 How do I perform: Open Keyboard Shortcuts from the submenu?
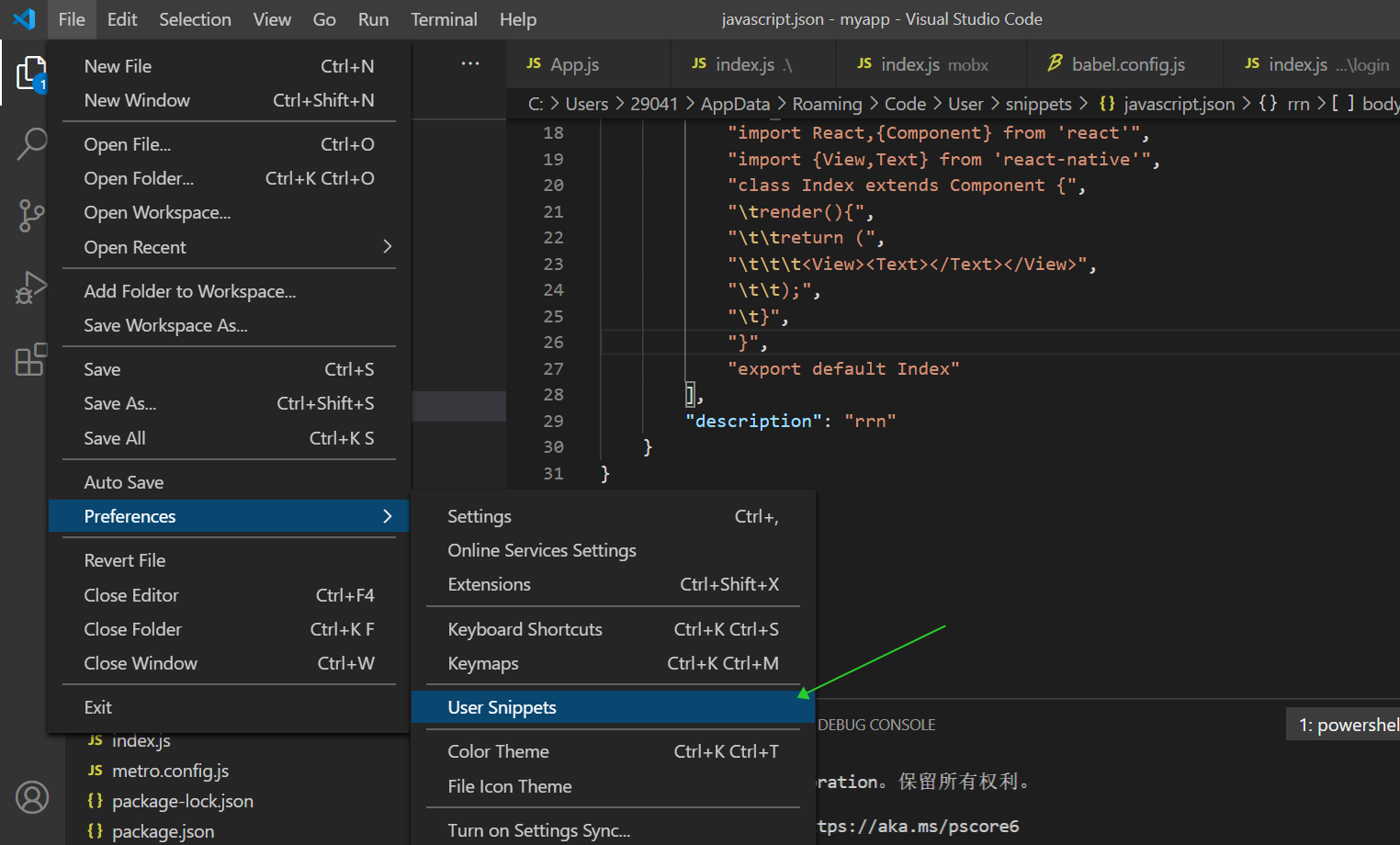pyautogui.click(x=525, y=629)
